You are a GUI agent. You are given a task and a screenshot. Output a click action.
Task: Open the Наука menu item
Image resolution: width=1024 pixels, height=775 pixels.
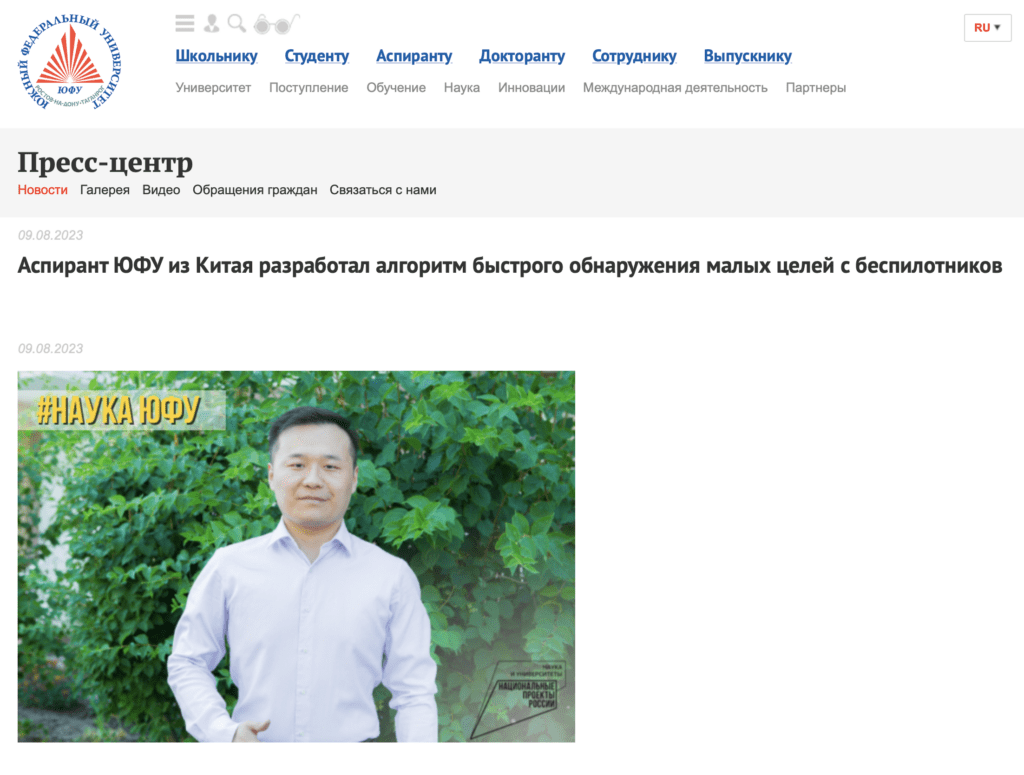click(462, 87)
